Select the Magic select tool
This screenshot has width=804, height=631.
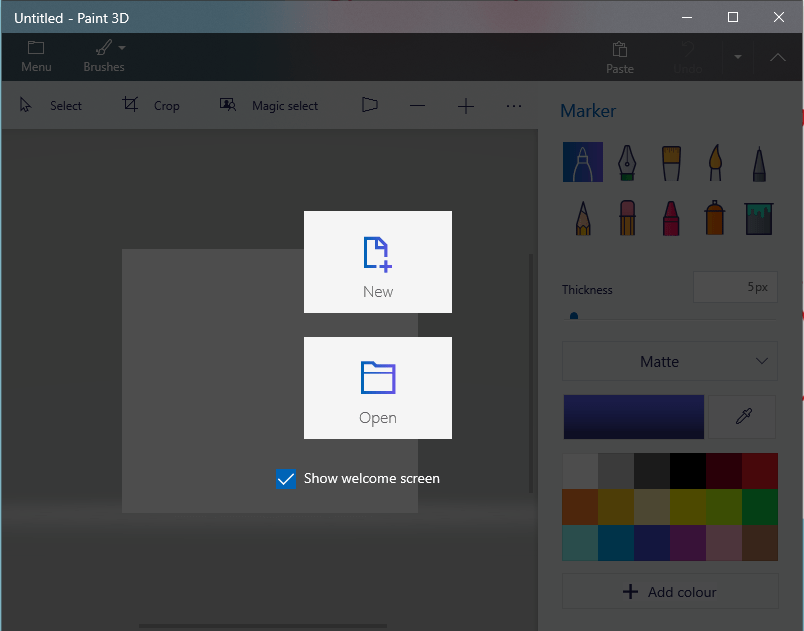268,105
